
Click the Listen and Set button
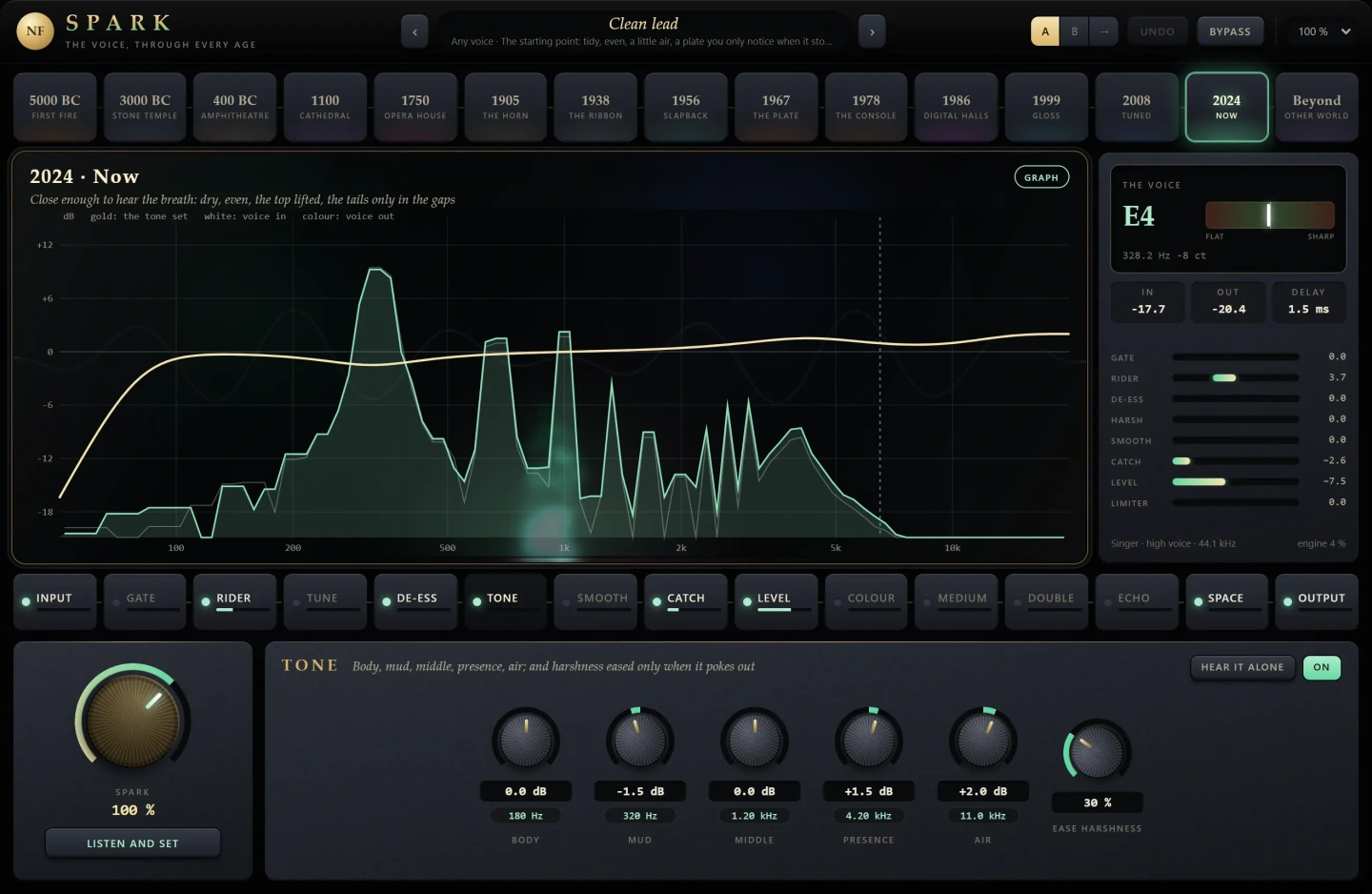[132, 843]
